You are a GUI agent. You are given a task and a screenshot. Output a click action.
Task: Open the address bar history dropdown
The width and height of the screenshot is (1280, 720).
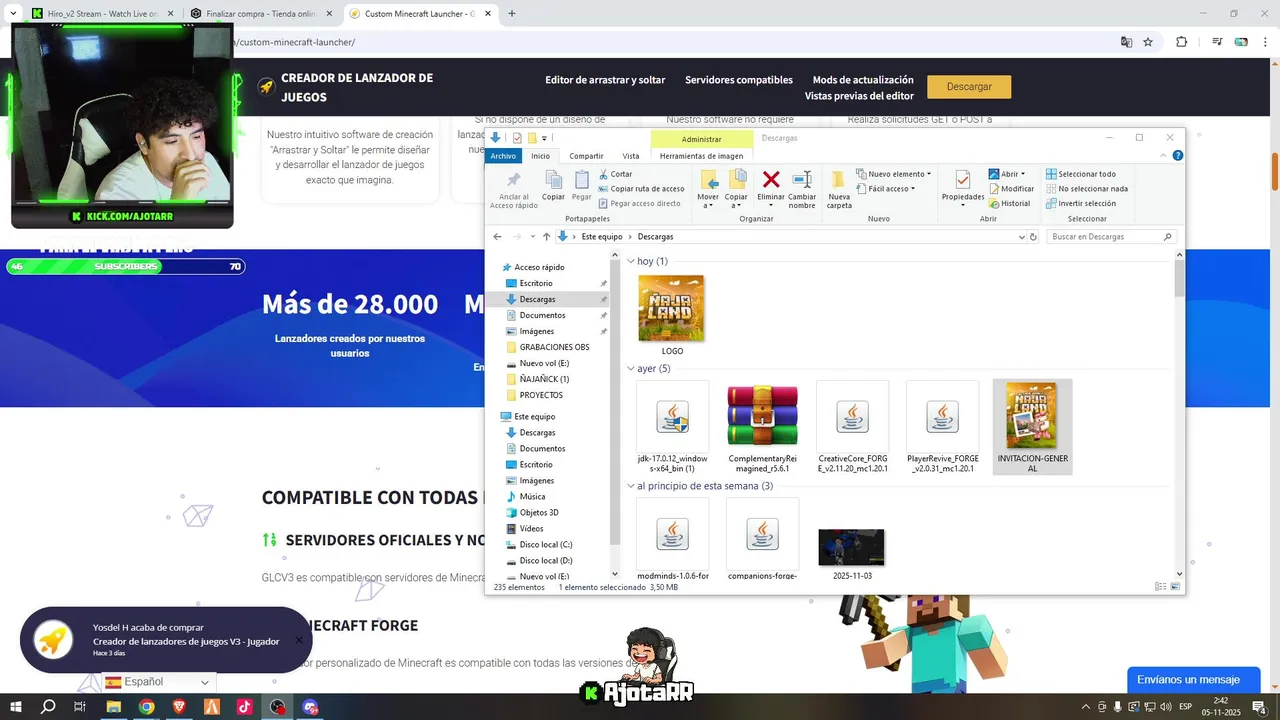coord(1021,237)
